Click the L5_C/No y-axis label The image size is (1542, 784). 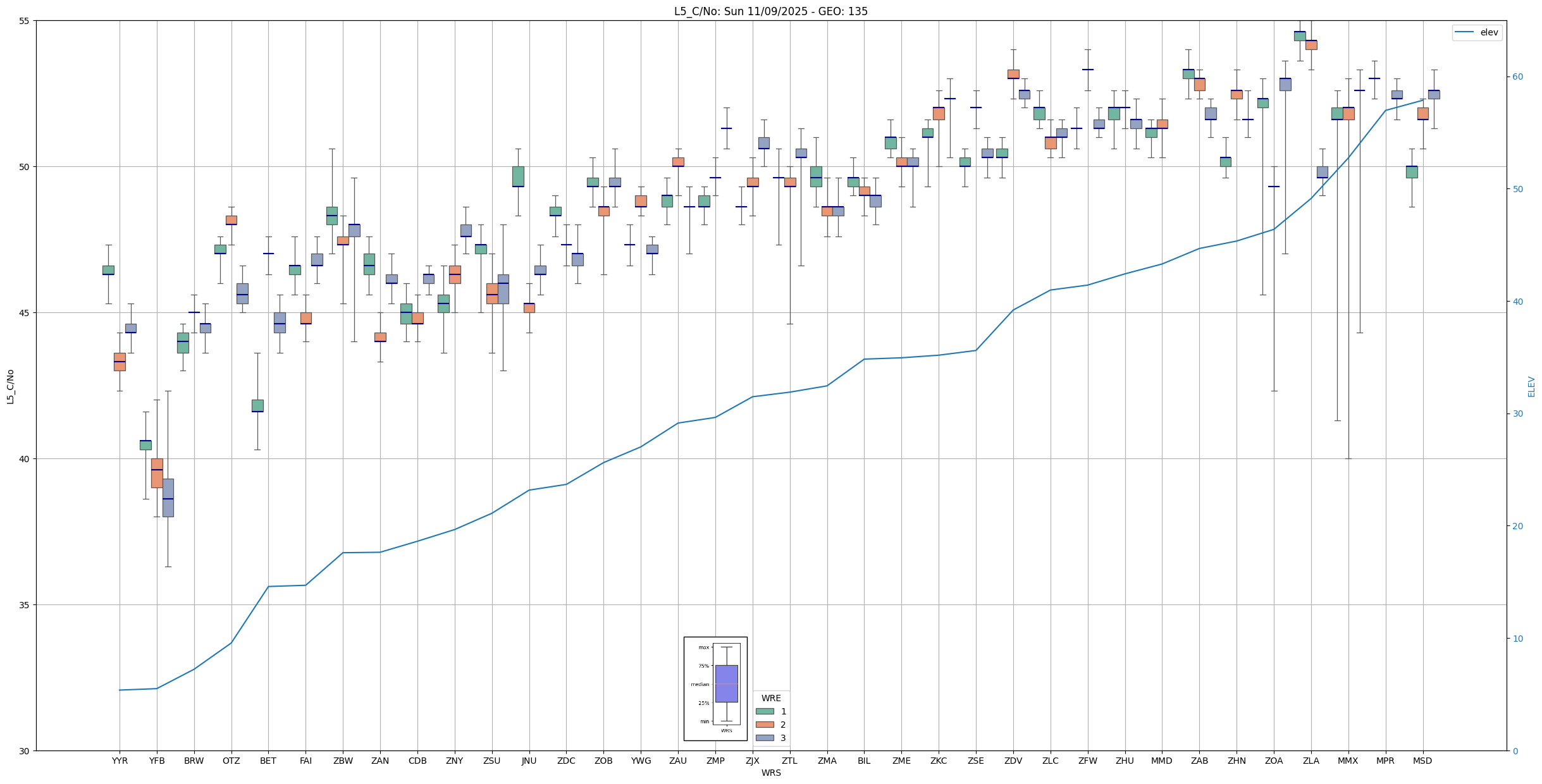click(10, 386)
